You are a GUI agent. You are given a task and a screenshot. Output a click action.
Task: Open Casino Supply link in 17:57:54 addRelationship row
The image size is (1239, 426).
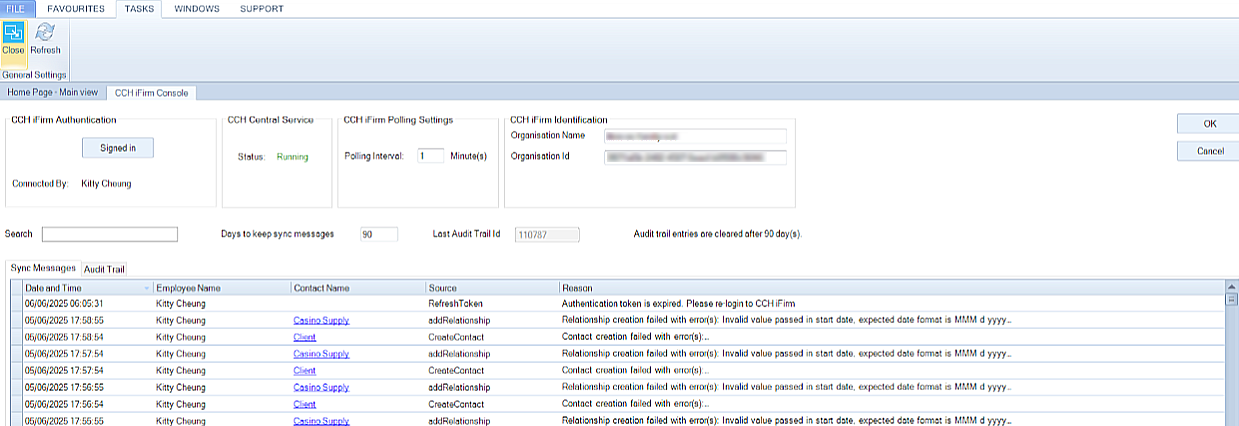pos(321,354)
